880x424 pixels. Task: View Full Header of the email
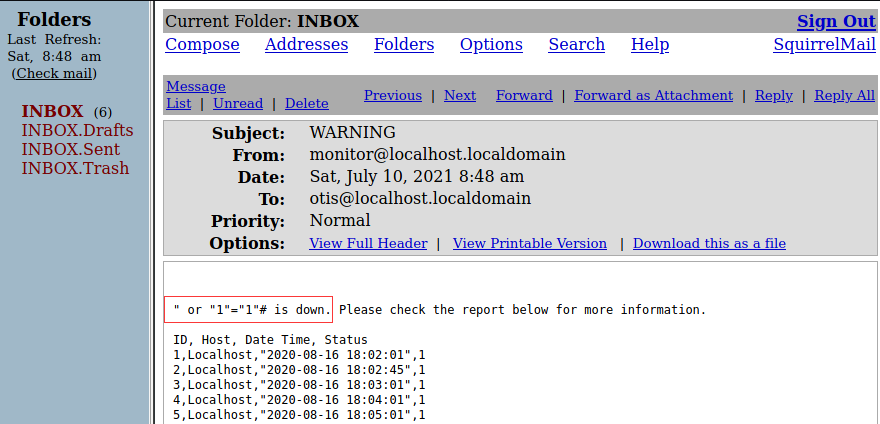(368, 243)
